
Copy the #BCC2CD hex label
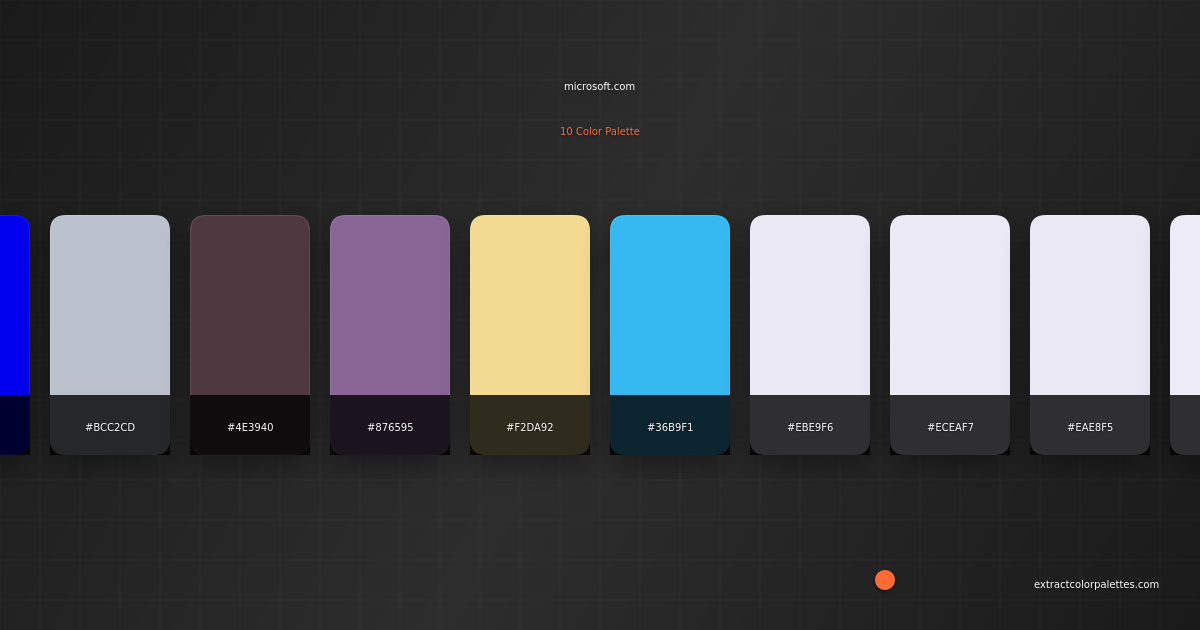pyautogui.click(x=110, y=427)
